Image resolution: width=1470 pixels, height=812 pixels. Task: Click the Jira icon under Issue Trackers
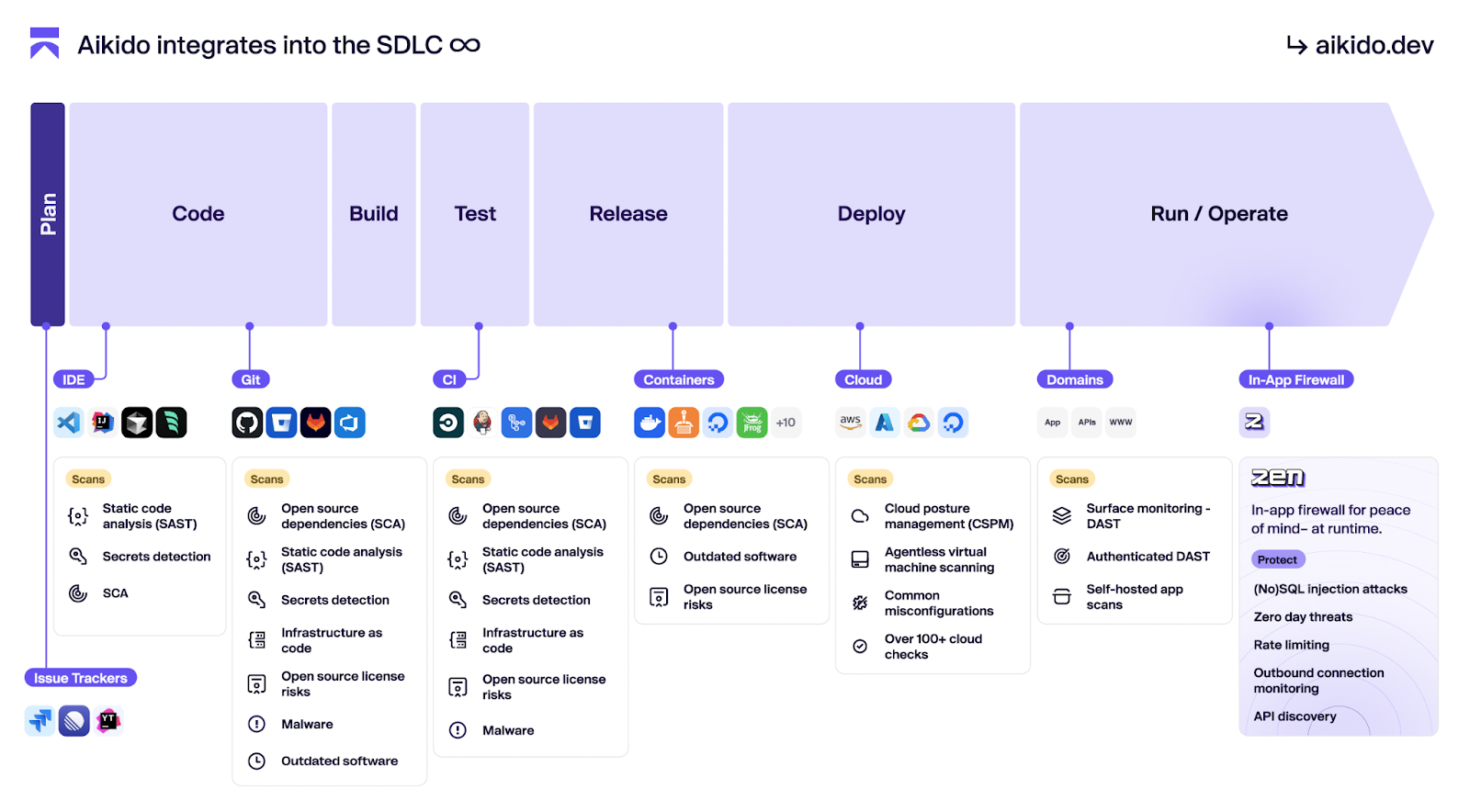(40, 721)
